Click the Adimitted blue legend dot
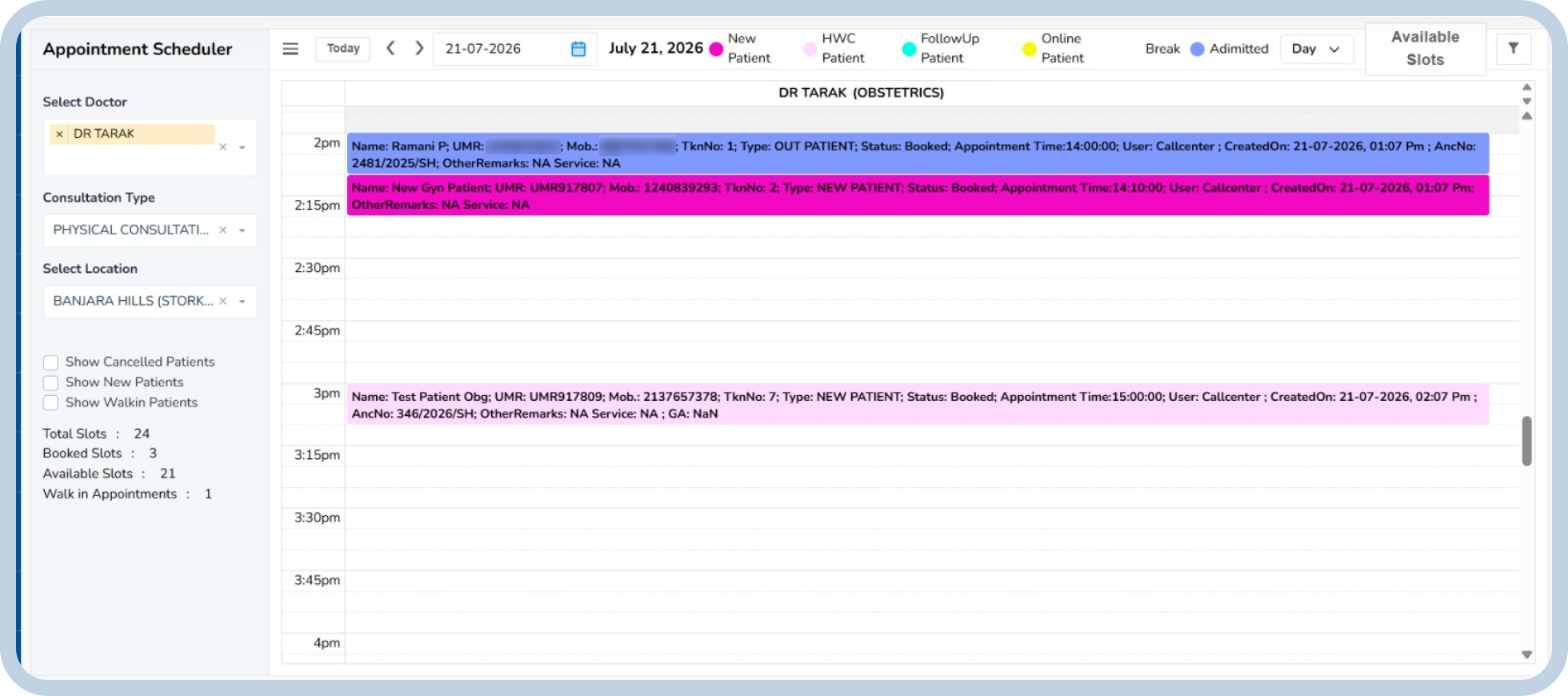 coord(1198,49)
